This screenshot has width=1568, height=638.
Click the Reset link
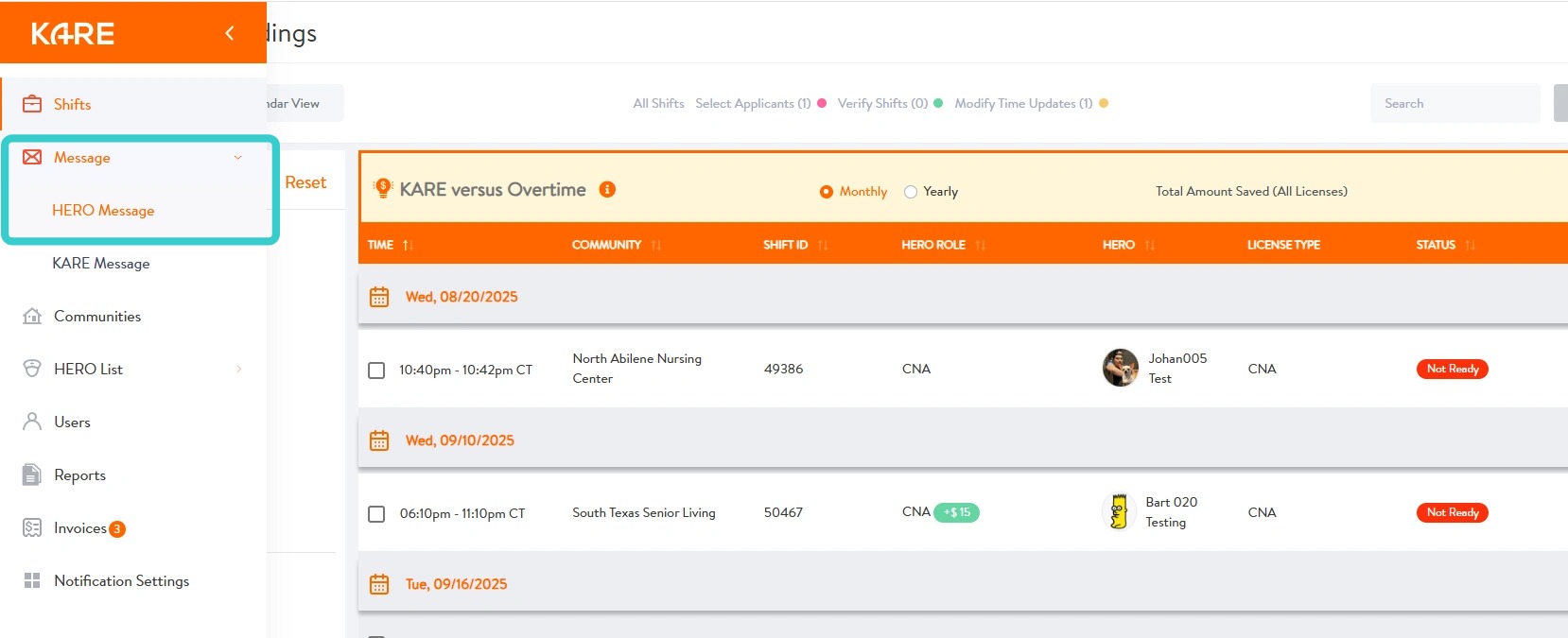[x=305, y=182]
